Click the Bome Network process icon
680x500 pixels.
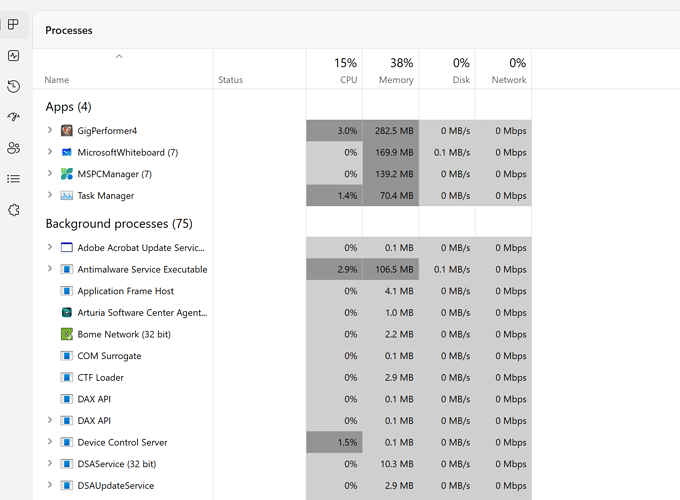[x=66, y=334]
